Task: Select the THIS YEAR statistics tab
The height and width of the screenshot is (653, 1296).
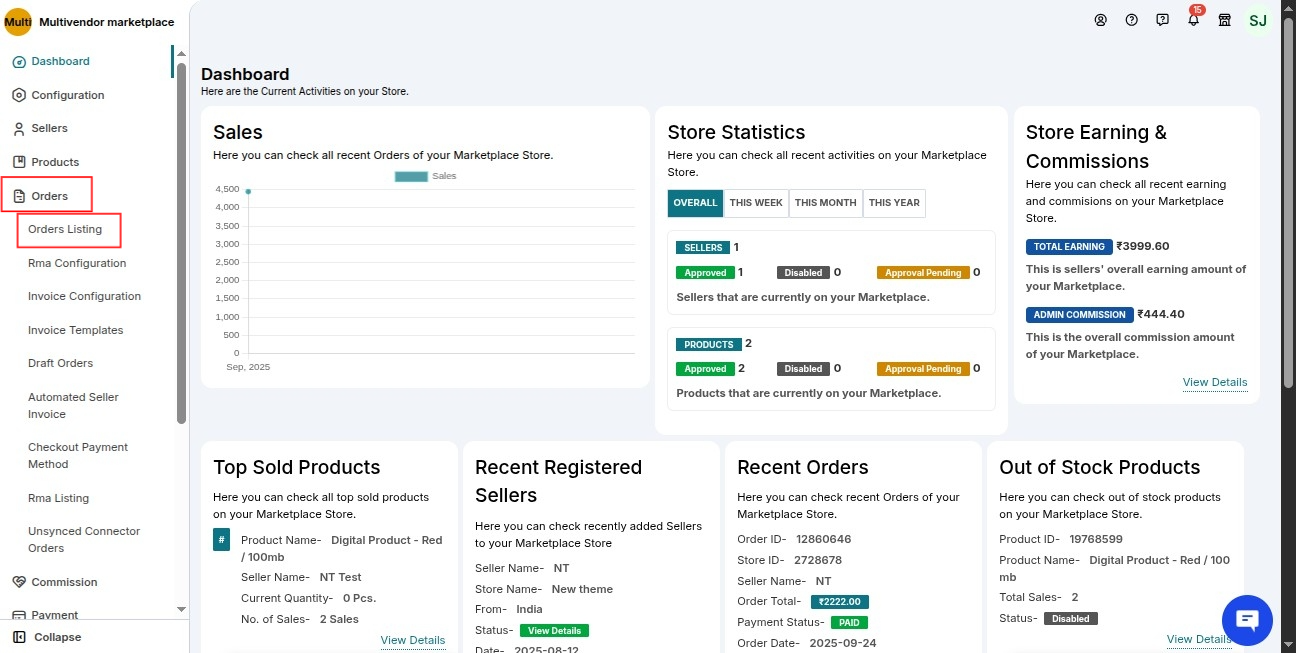Action: click(893, 203)
